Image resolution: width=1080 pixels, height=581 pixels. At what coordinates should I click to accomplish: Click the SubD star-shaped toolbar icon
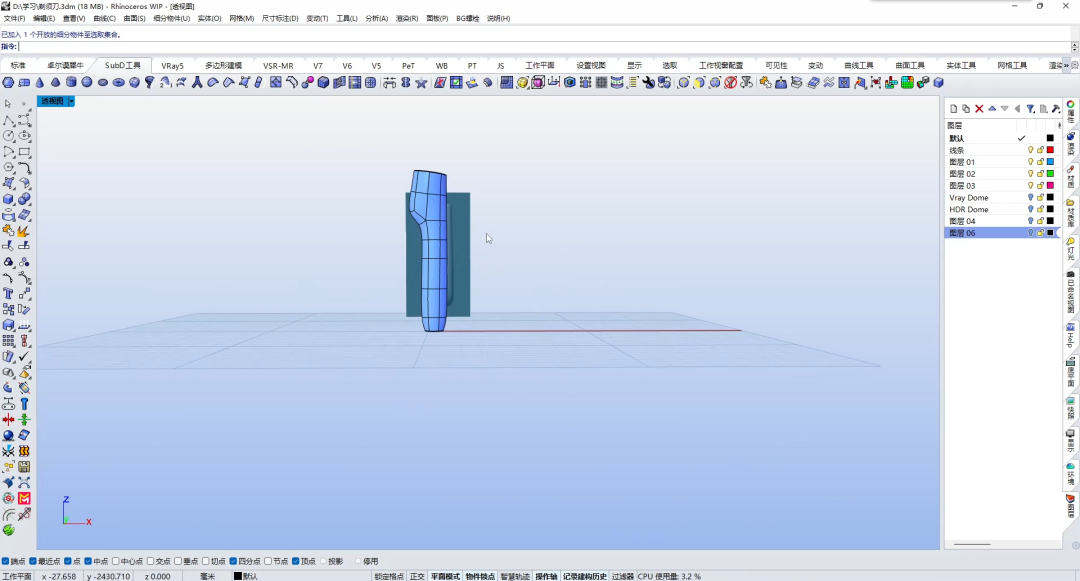(421, 83)
